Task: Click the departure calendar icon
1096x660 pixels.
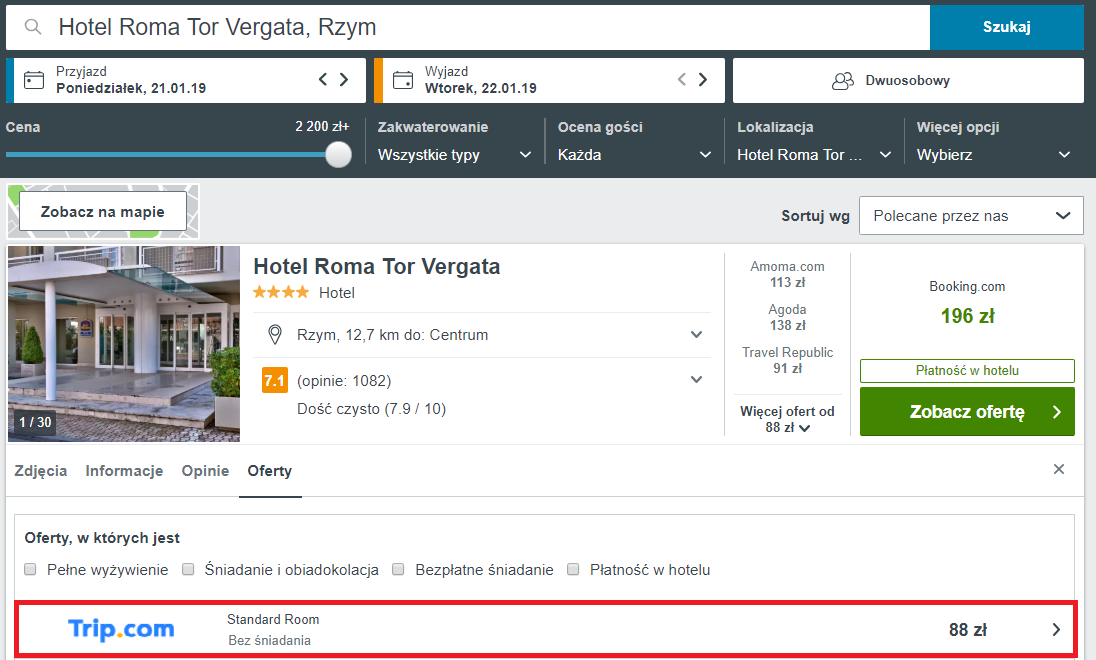Action: click(403, 80)
